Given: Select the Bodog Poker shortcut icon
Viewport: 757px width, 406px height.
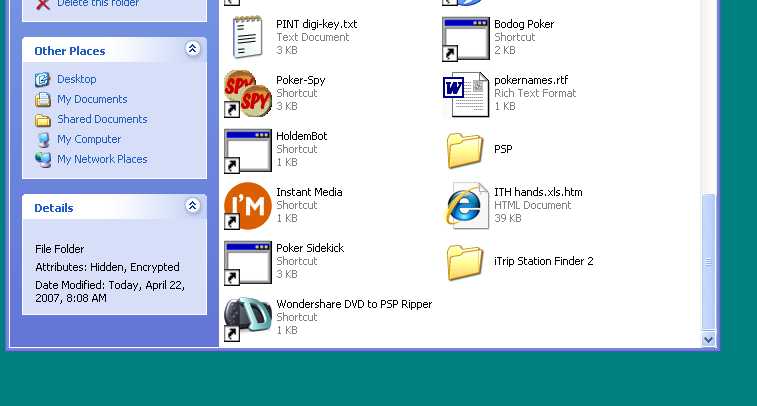Looking at the screenshot, I should (466, 39).
